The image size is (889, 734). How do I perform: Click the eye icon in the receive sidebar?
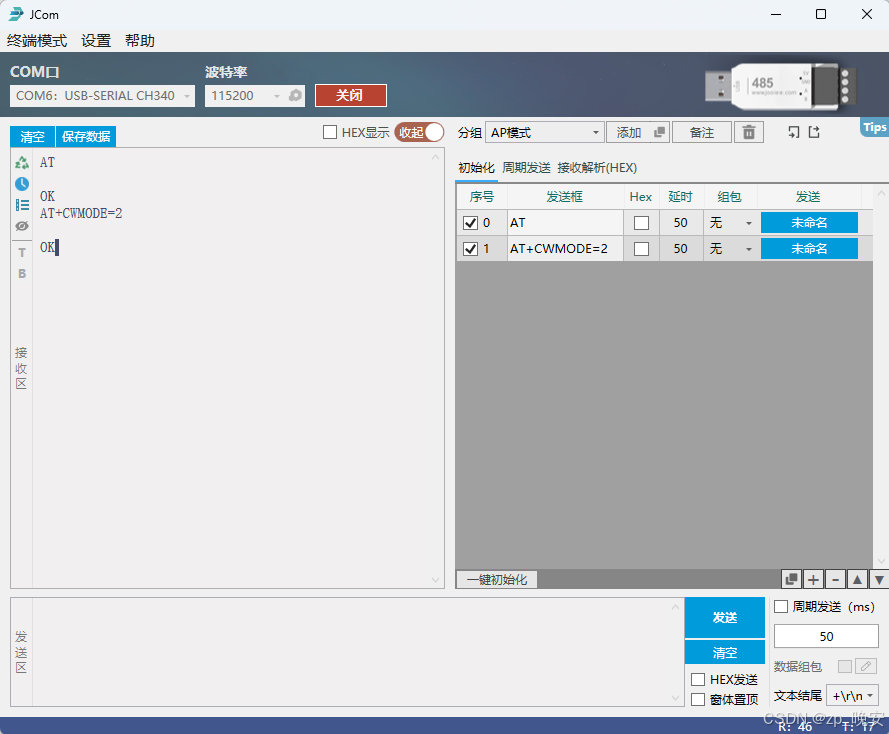click(21, 226)
